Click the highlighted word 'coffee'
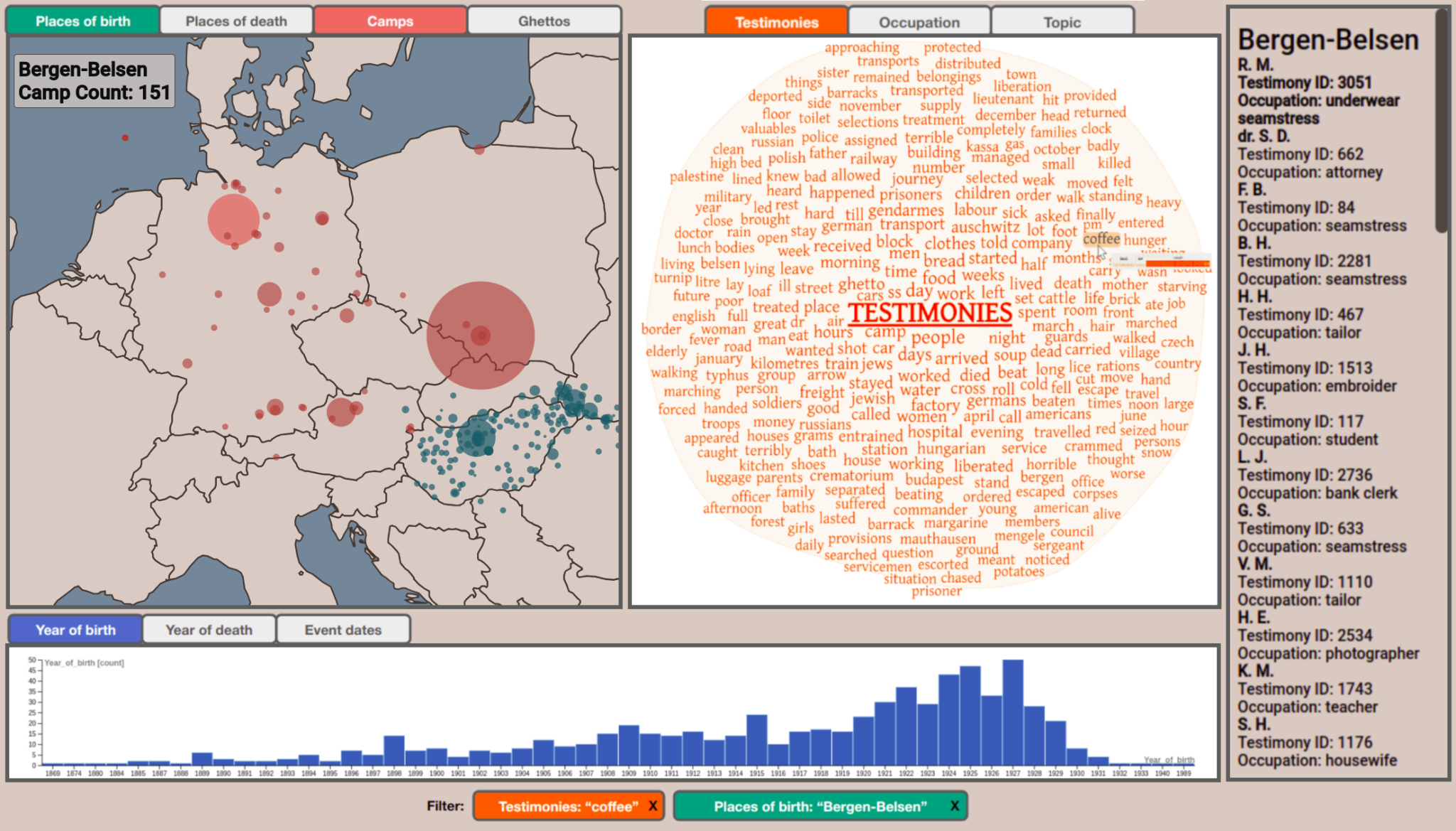This screenshot has height=831, width=1456. 1101,239
